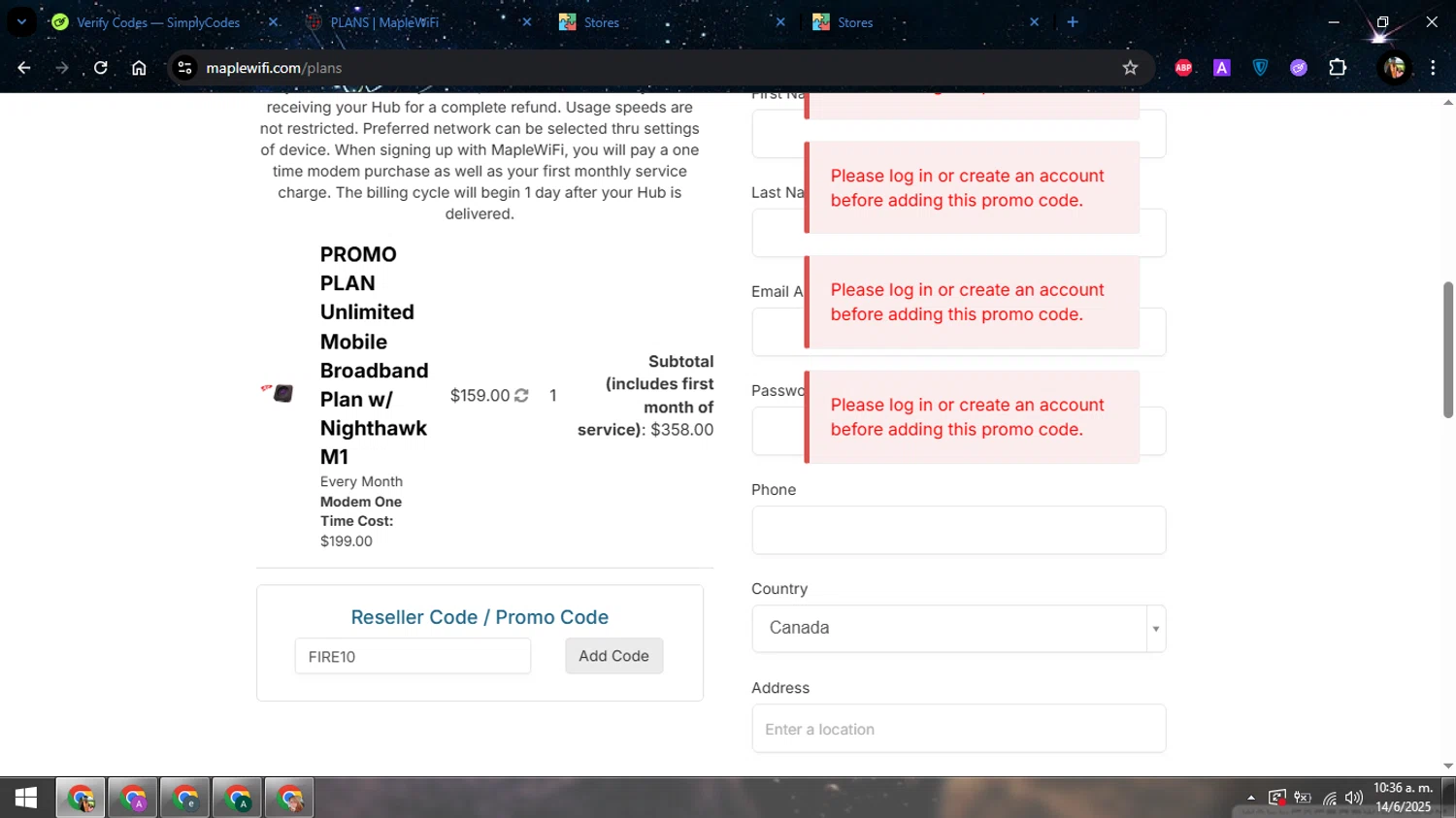This screenshot has height=818, width=1456.
Task: Close the second Stores tab
Action: point(1034,22)
